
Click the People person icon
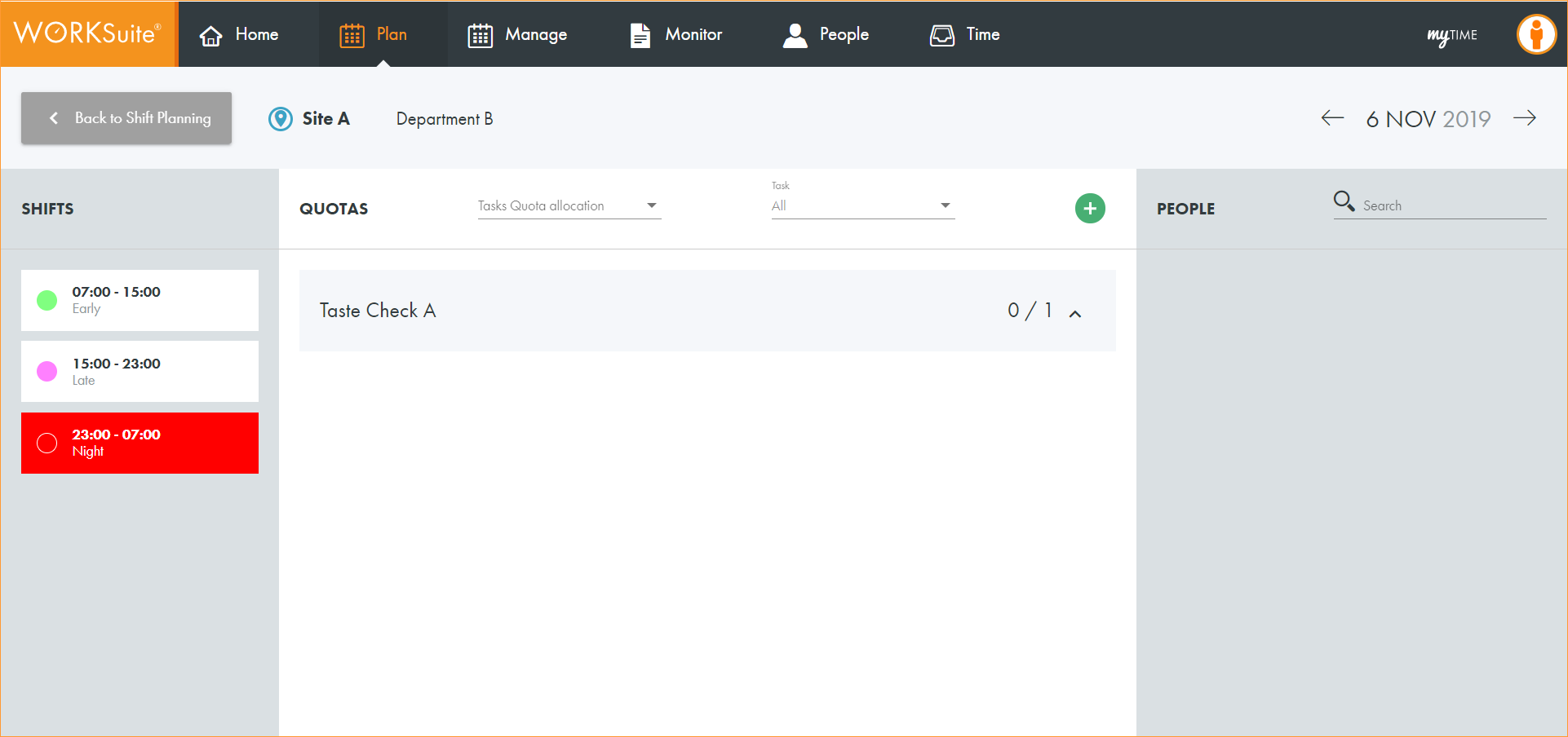795,35
